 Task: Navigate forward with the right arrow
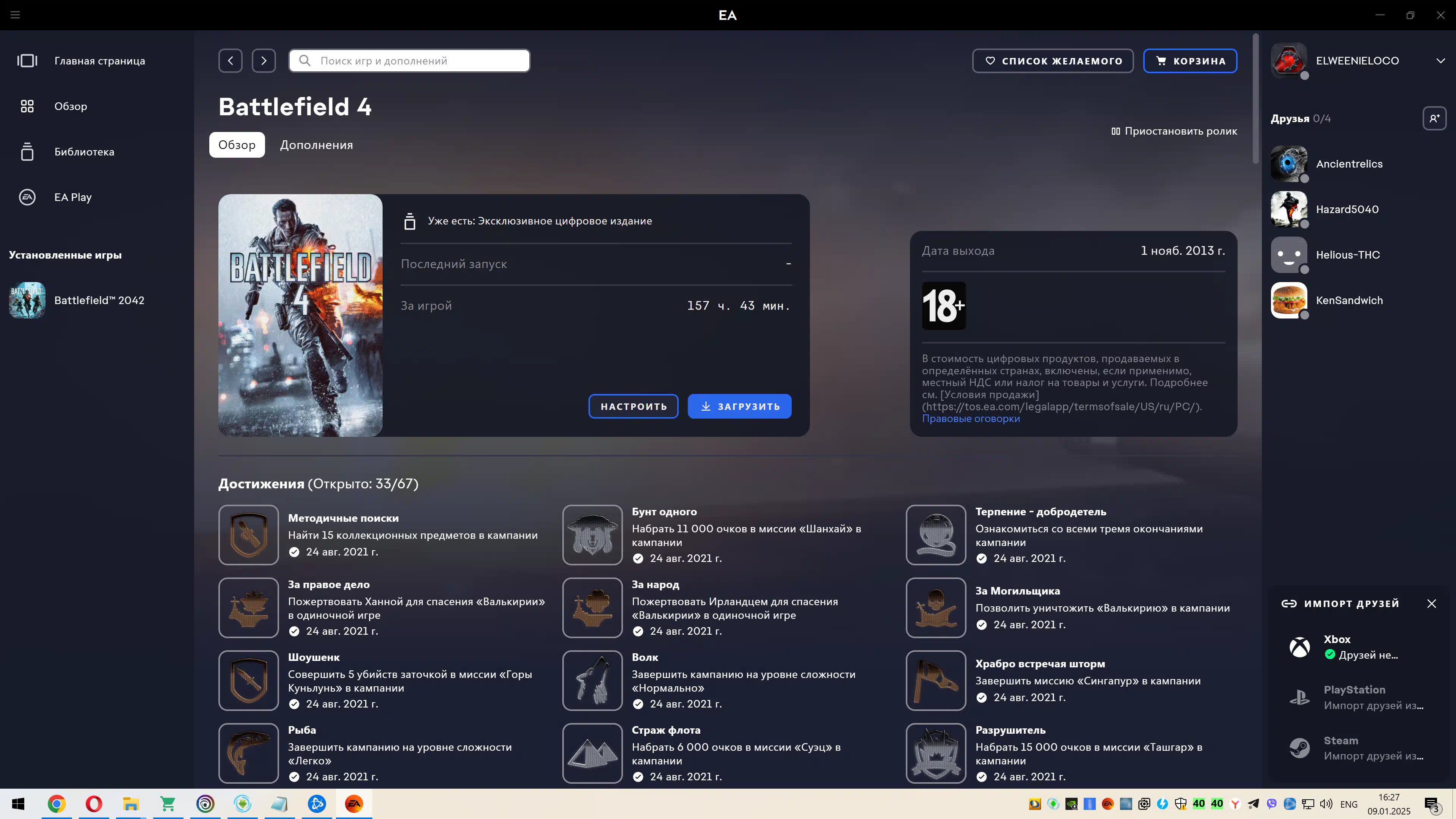coord(264,61)
